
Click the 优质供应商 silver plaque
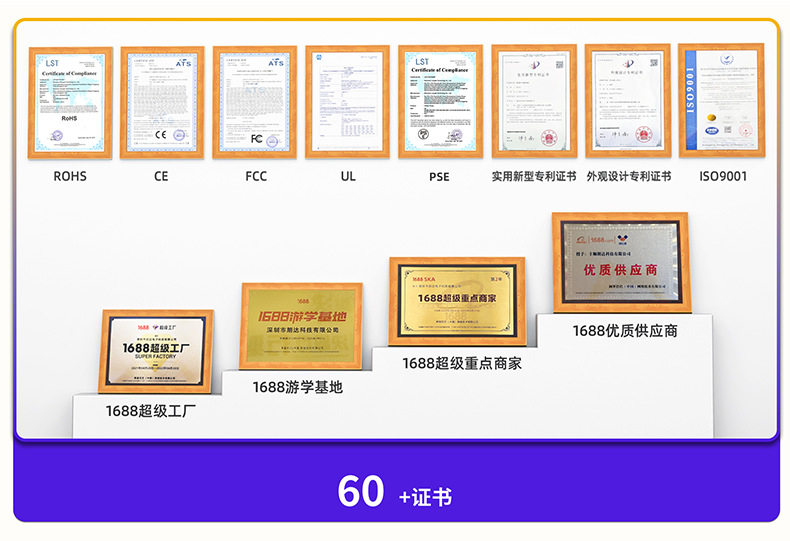(x=621, y=262)
